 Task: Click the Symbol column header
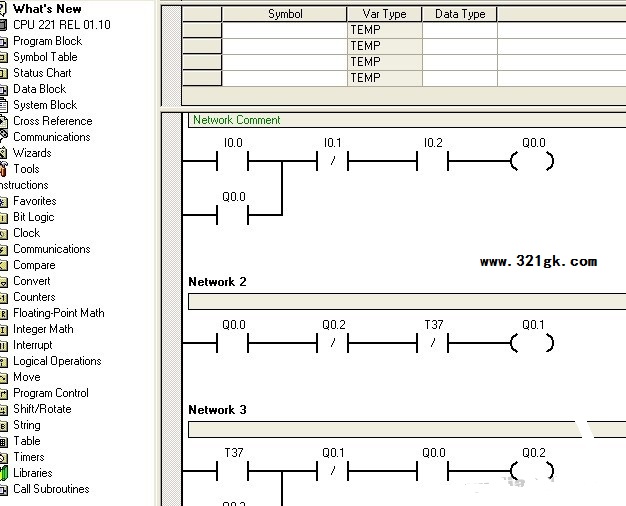pos(285,14)
